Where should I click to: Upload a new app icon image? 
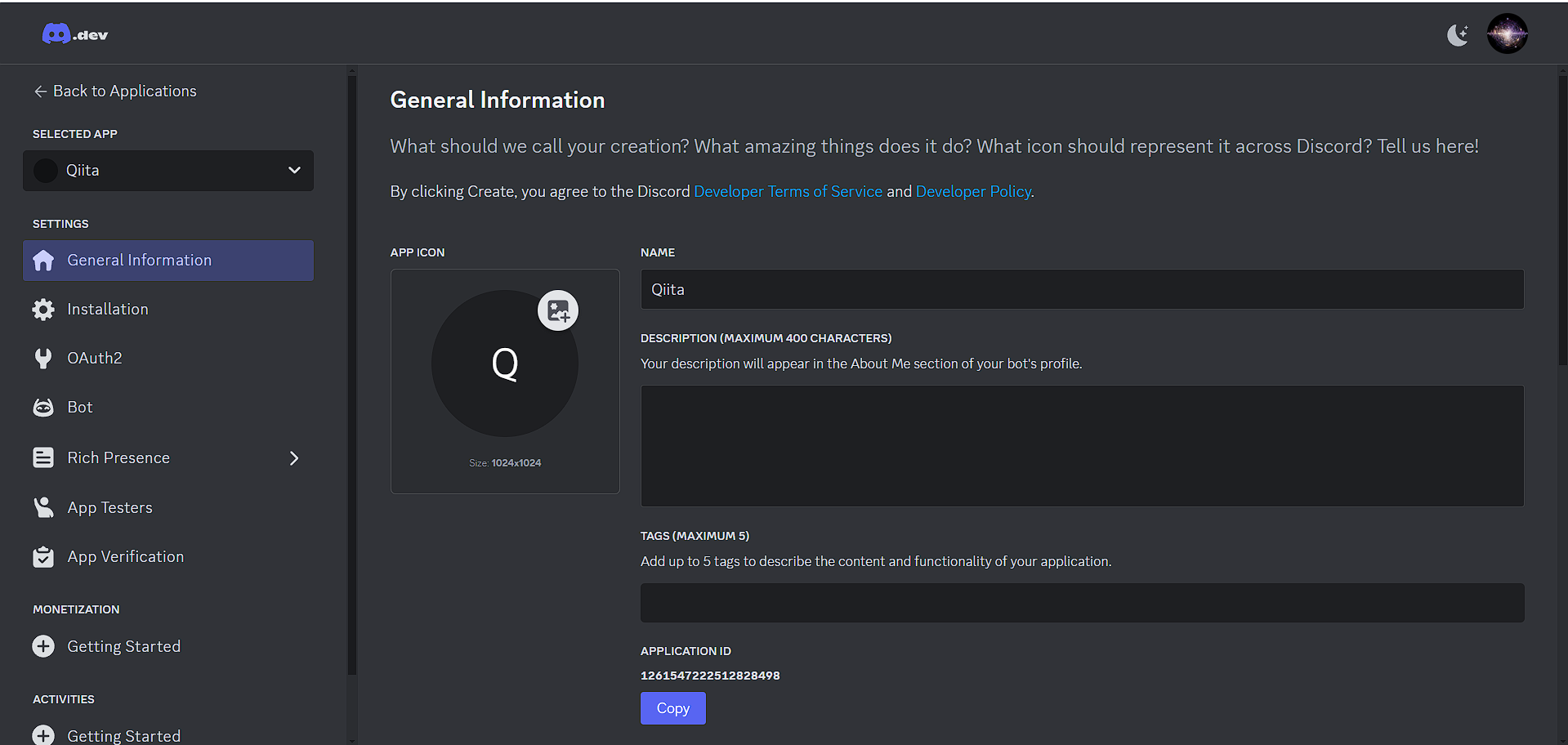pyautogui.click(x=558, y=310)
